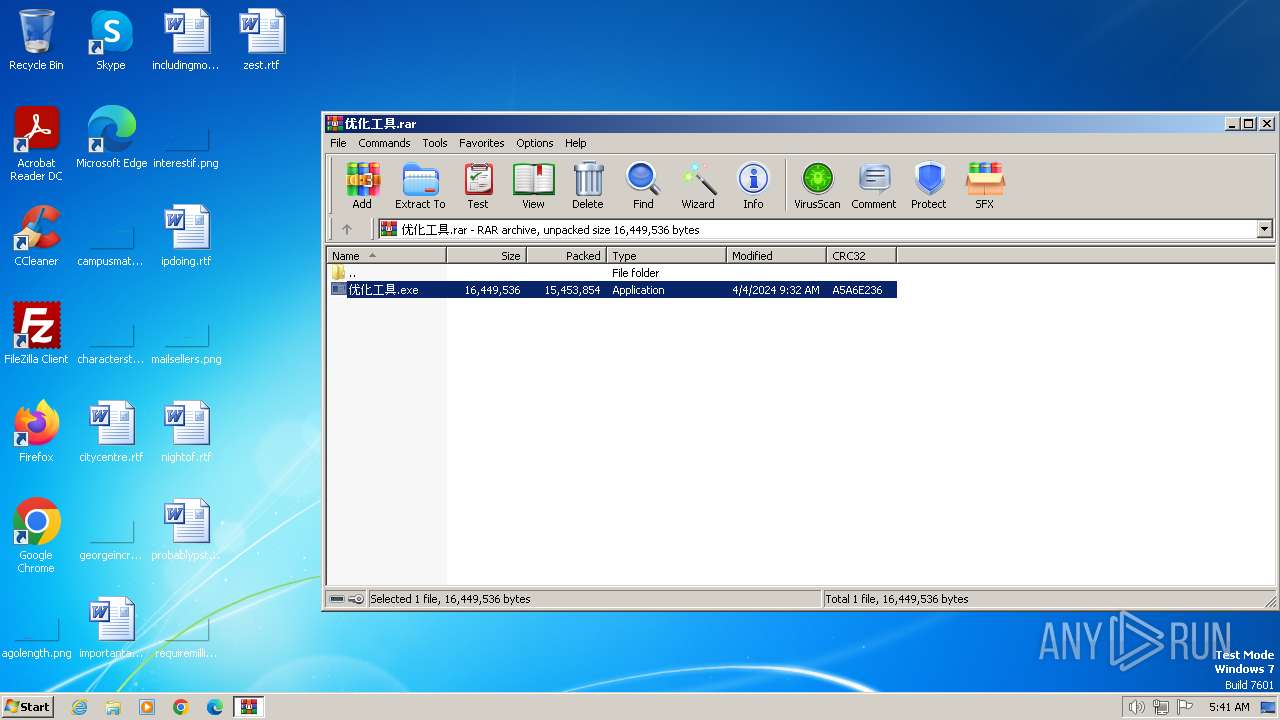The width and height of the screenshot is (1280, 720).
Task: Click the Protect shield icon
Action: (x=929, y=186)
